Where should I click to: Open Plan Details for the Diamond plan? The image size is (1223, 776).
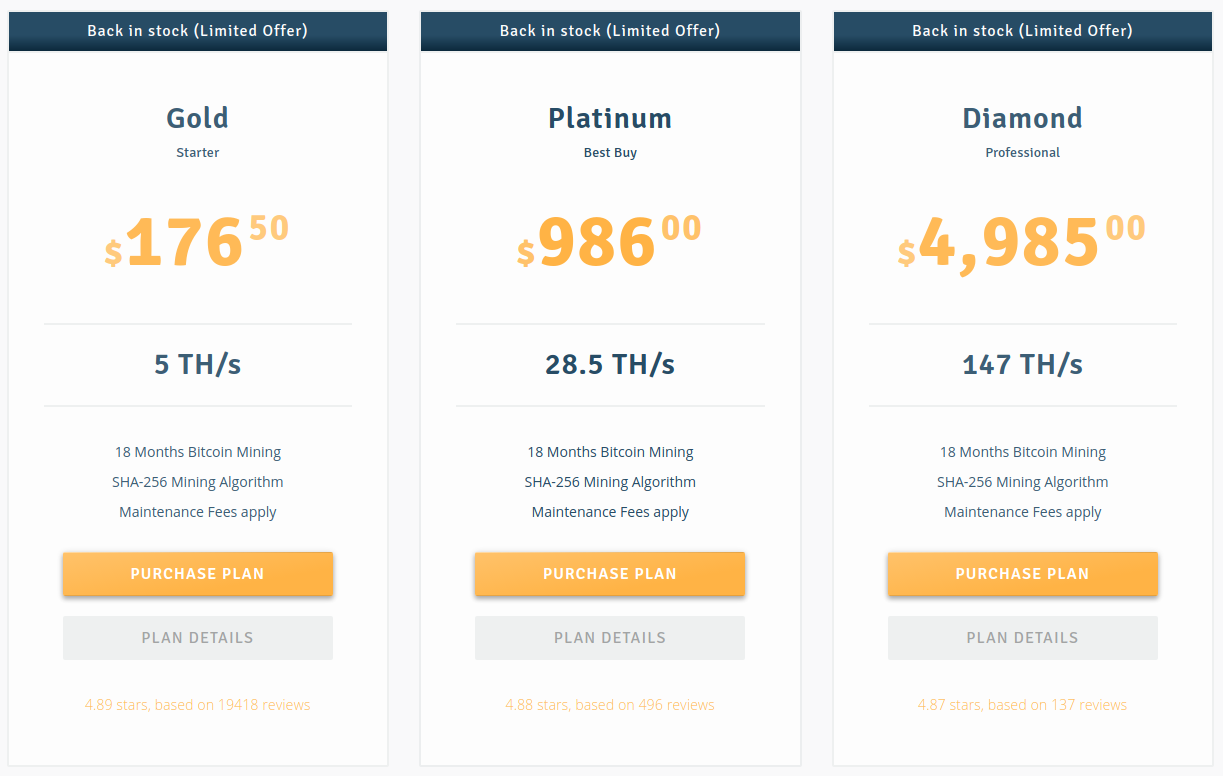point(1022,638)
